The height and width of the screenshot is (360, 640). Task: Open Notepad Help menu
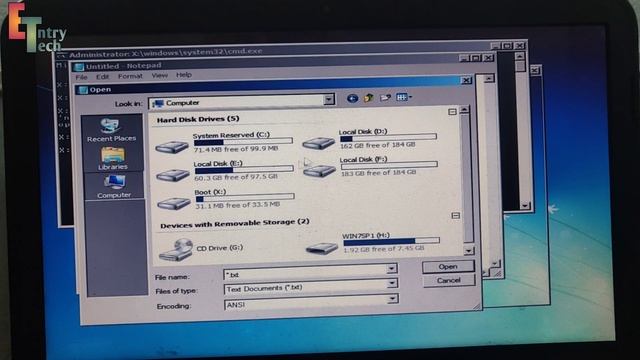click(x=184, y=75)
